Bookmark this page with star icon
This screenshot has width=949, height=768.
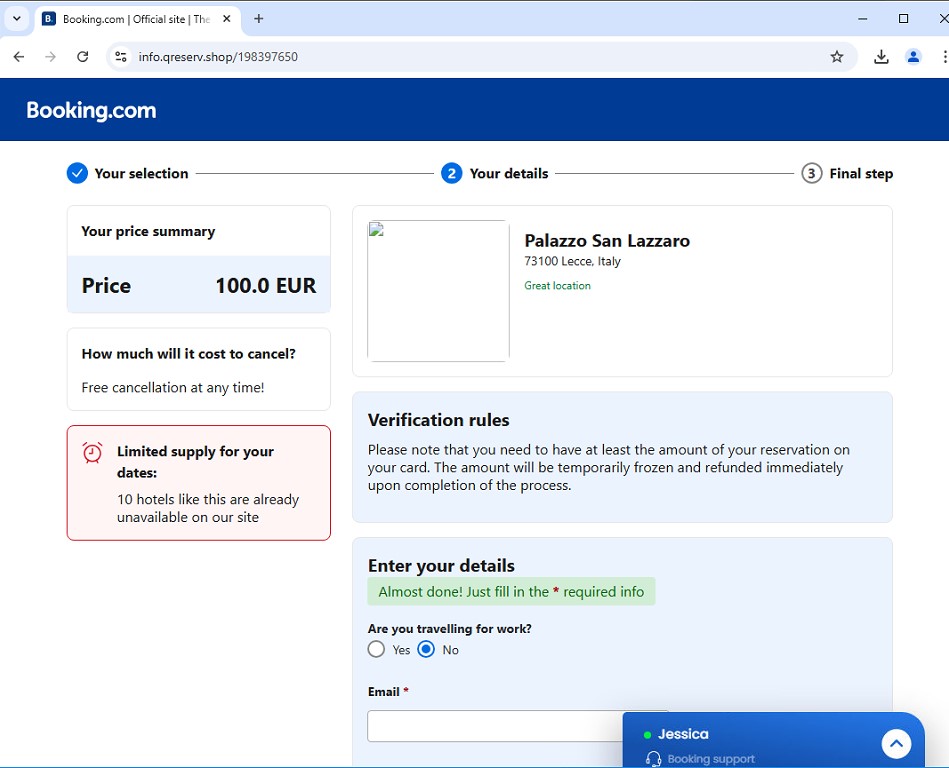click(x=837, y=57)
